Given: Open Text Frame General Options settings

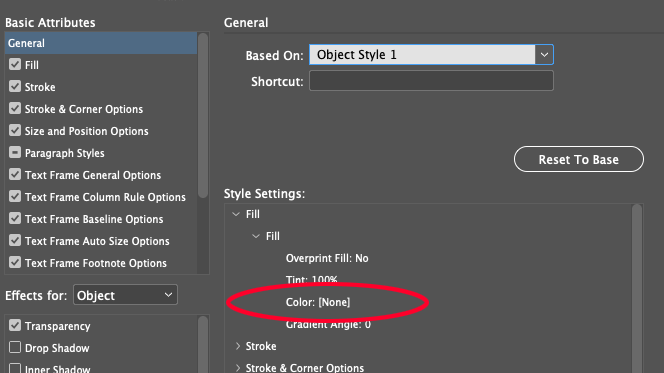Looking at the screenshot, I should coord(93,175).
